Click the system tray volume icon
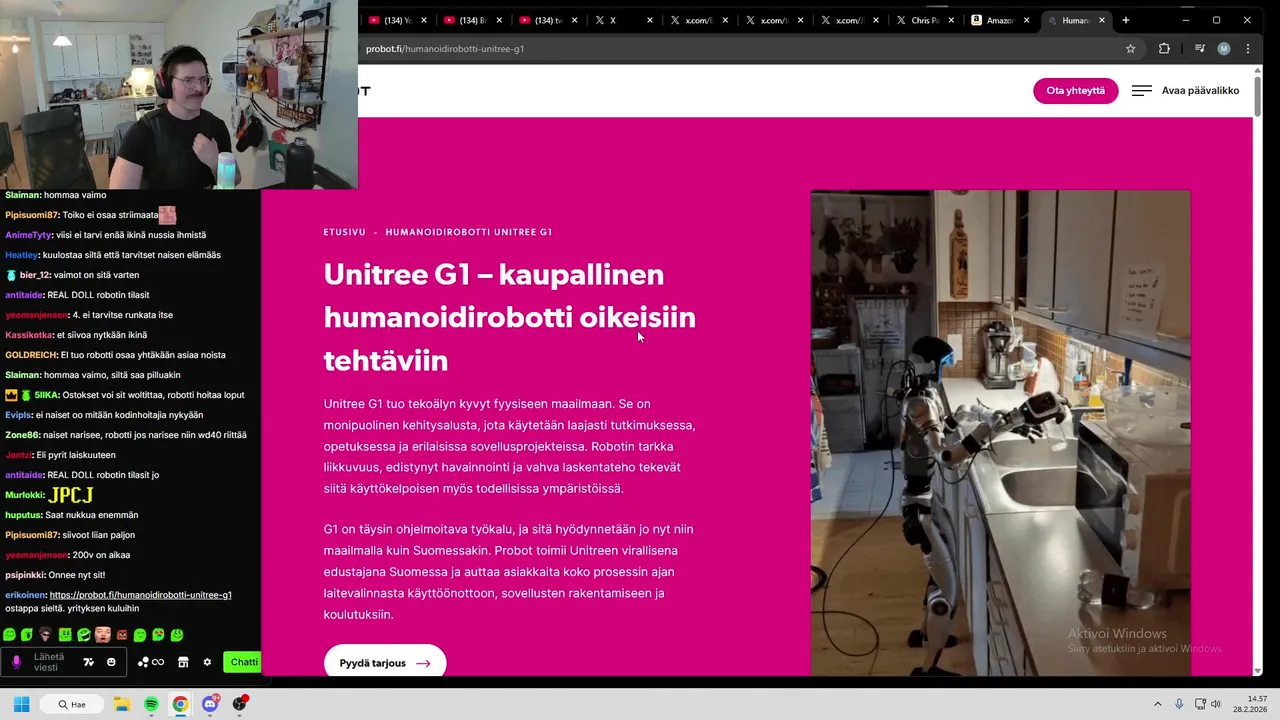The width and height of the screenshot is (1280, 720). [1215, 704]
